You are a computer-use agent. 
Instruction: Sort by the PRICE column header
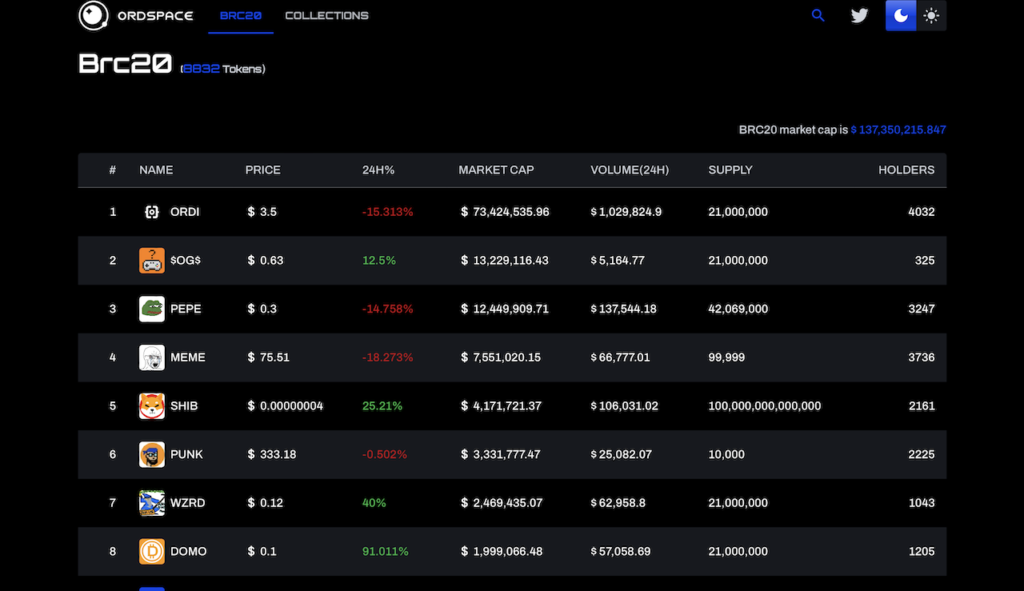(262, 170)
